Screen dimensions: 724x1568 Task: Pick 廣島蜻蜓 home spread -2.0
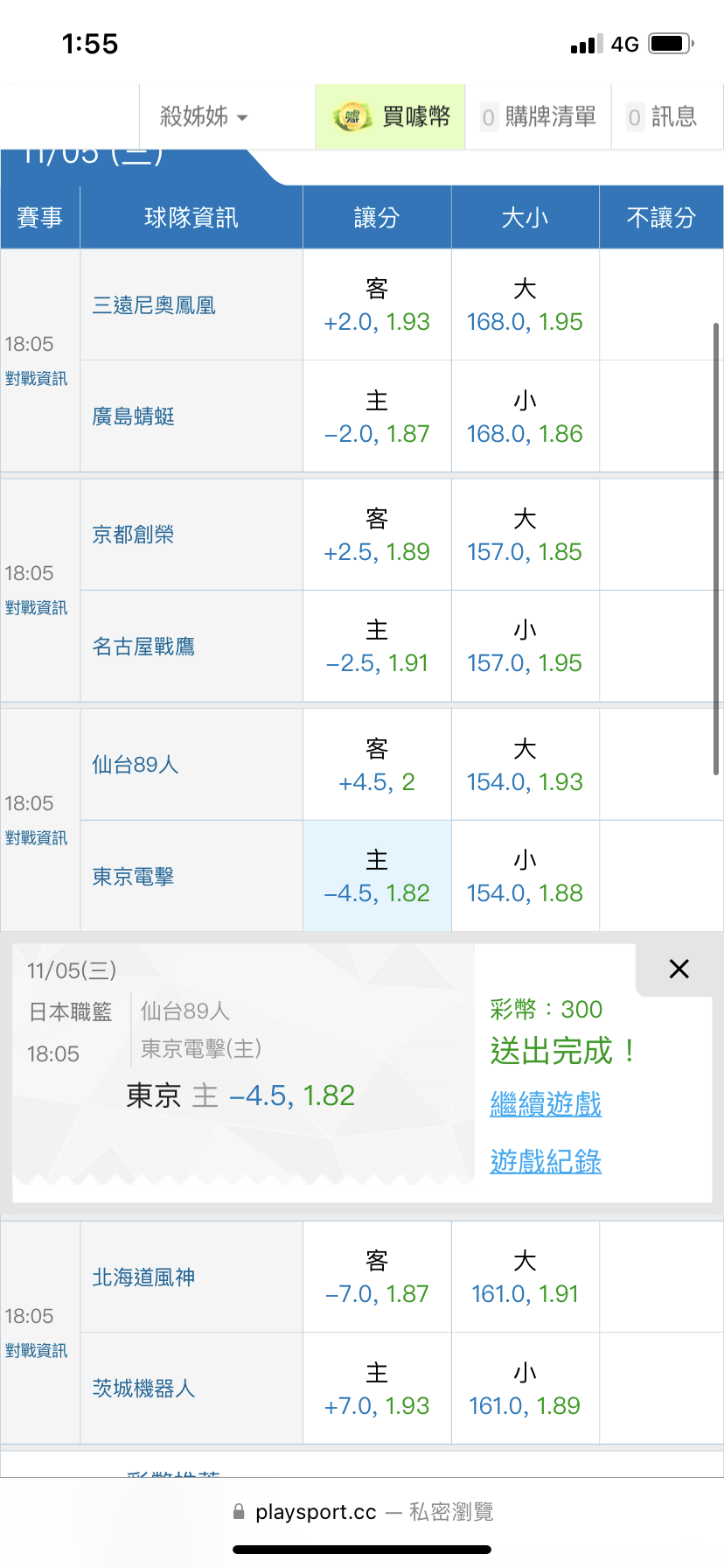coord(377,417)
